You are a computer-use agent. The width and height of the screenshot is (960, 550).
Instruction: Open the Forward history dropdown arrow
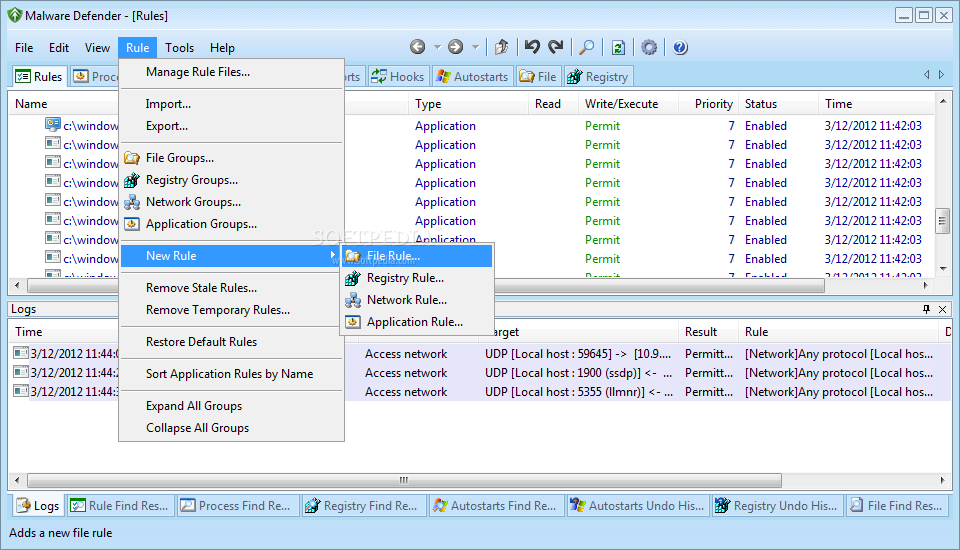(x=475, y=47)
